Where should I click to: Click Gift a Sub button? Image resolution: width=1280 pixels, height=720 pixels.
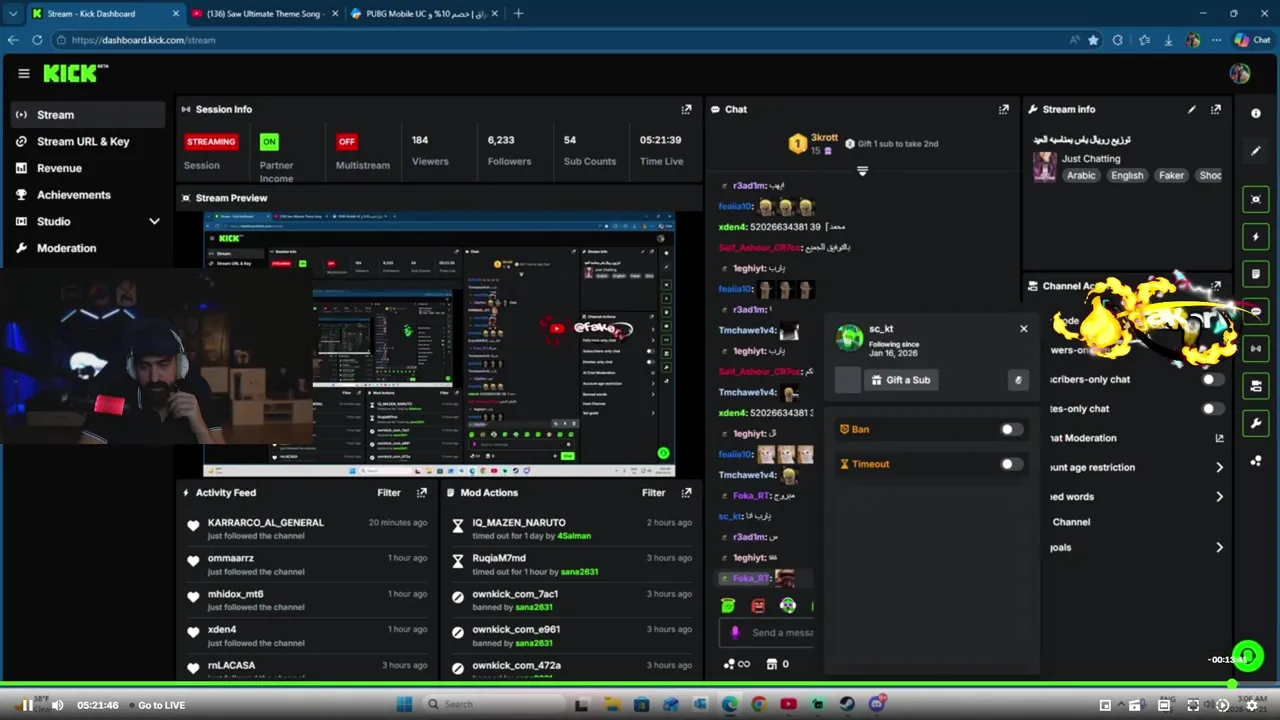(901, 380)
